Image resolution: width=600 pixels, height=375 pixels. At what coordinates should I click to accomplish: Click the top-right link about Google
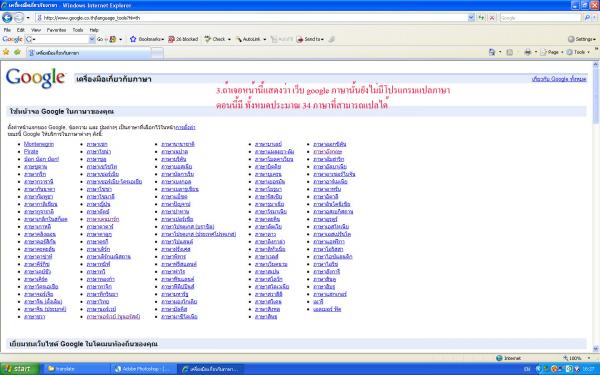click(x=559, y=79)
